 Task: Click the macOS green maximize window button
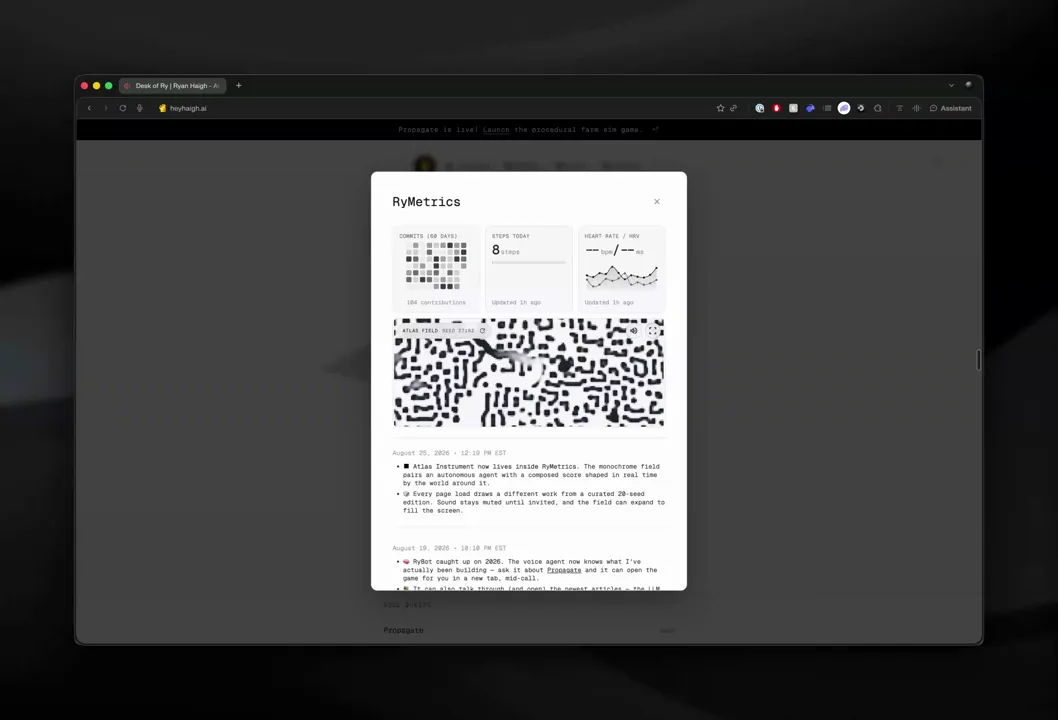[109, 86]
